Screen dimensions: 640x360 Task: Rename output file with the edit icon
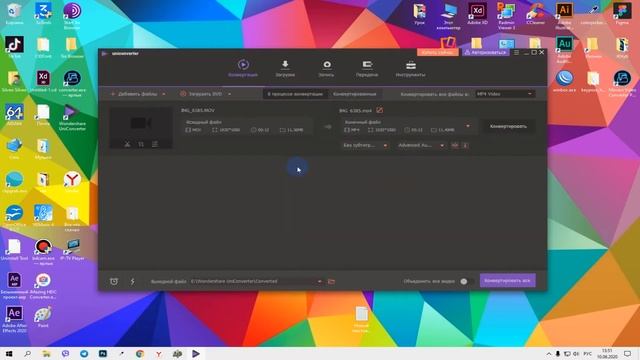[380, 110]
